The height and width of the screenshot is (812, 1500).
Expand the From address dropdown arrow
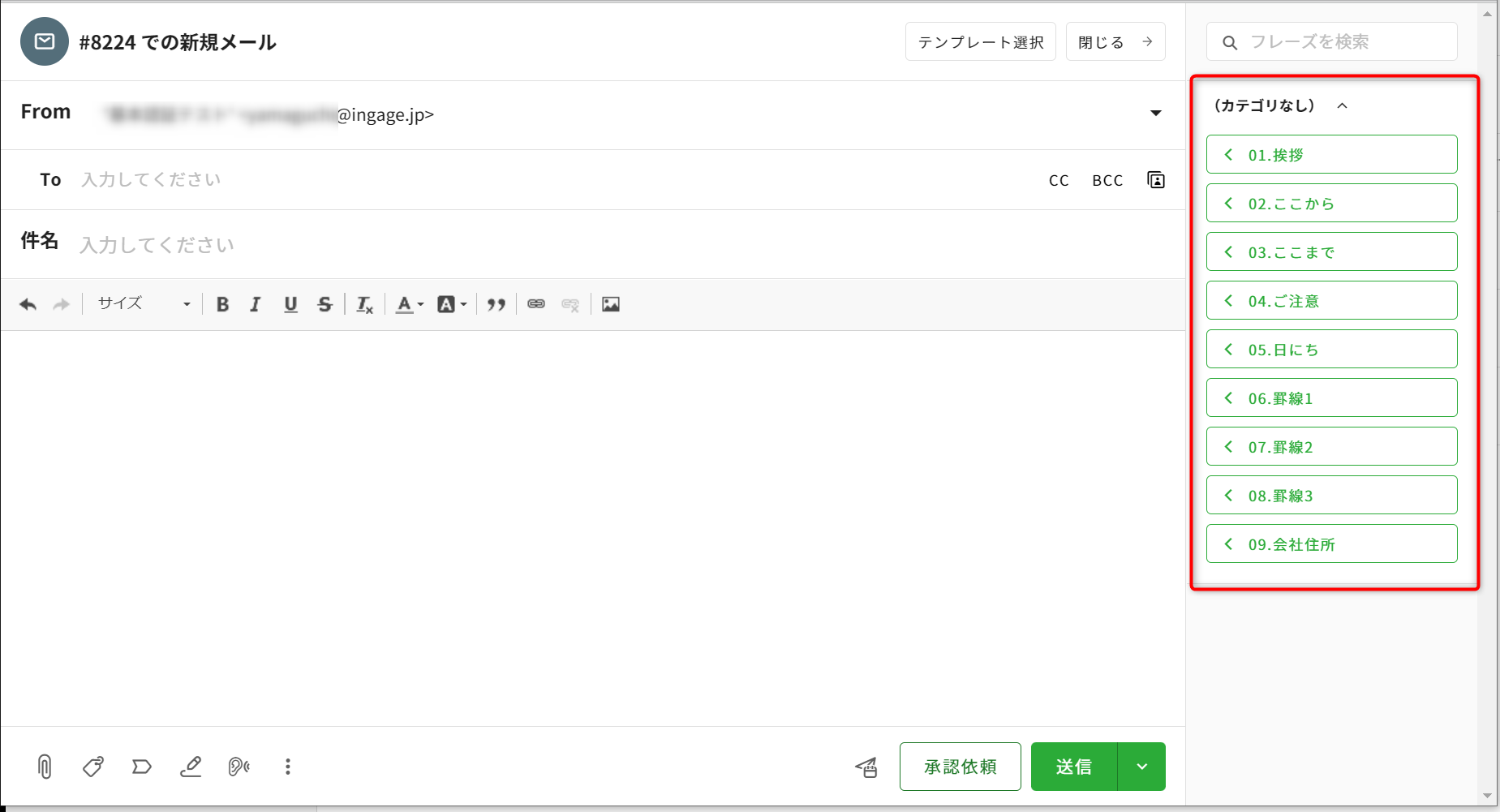pos(1156,114)
